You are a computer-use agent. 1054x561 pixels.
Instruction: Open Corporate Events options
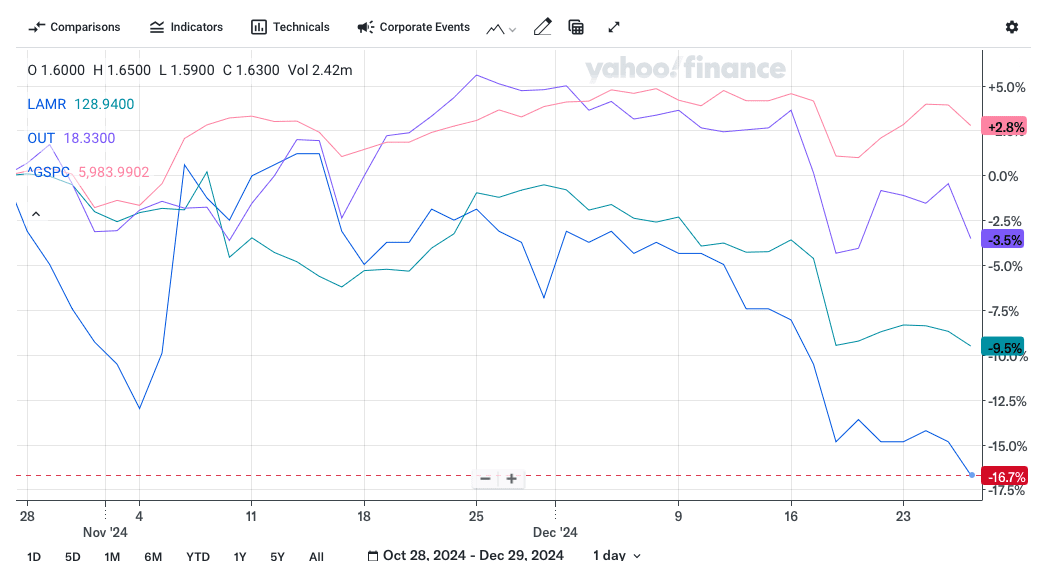(x=413, y=27)
